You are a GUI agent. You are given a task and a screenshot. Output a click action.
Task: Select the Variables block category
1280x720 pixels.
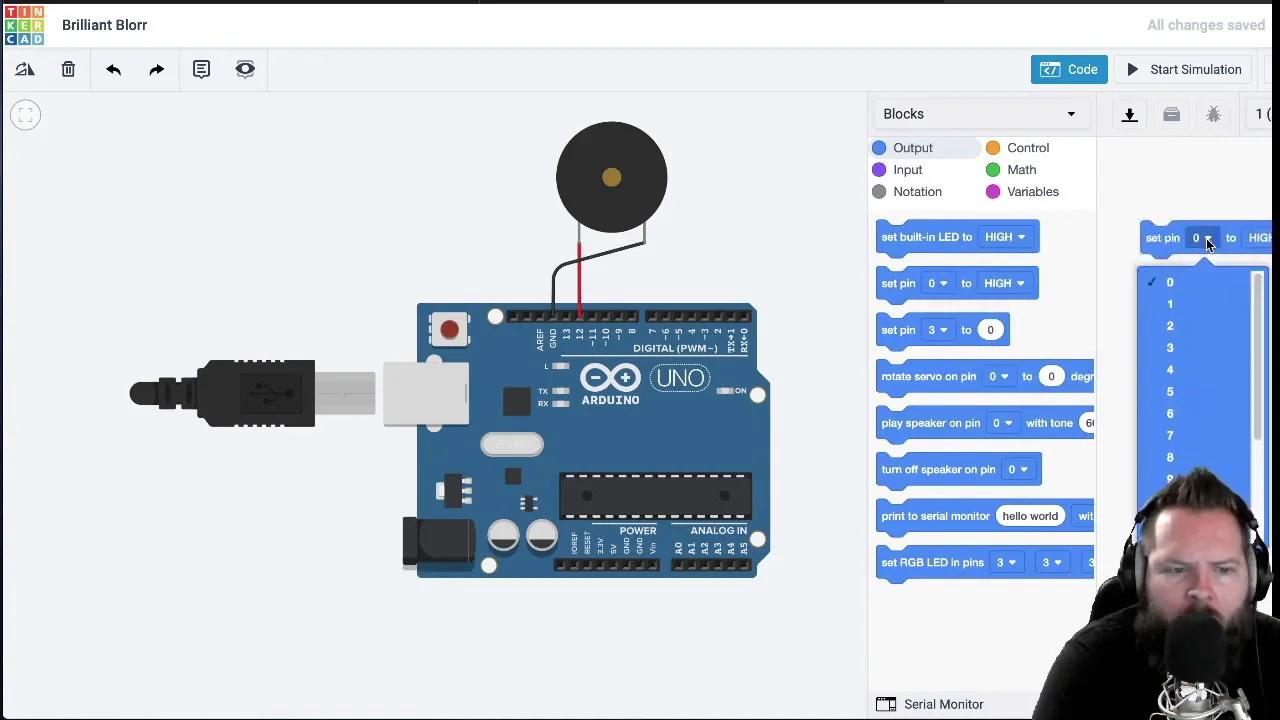pos(1031,191)
